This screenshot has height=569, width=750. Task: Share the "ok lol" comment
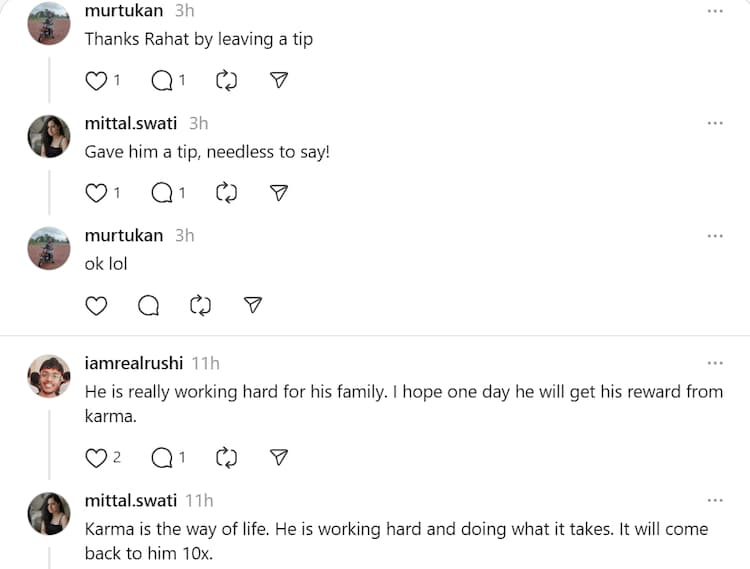[254, 306]
